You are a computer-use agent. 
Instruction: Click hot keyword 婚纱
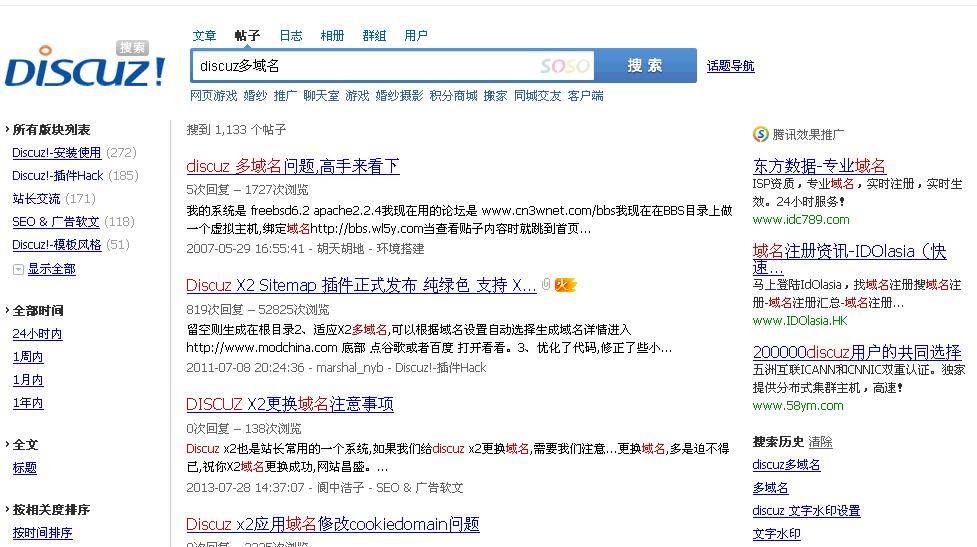tap(255, 96)
